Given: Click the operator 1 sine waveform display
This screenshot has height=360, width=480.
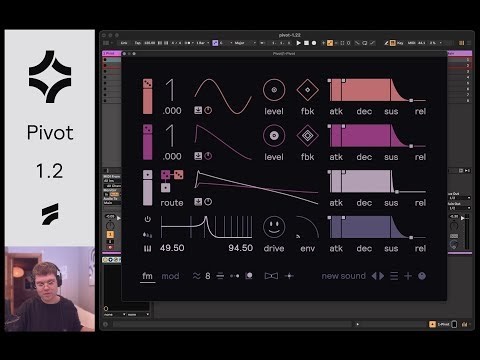Looking at the screenshot, I should coord(223,96).
